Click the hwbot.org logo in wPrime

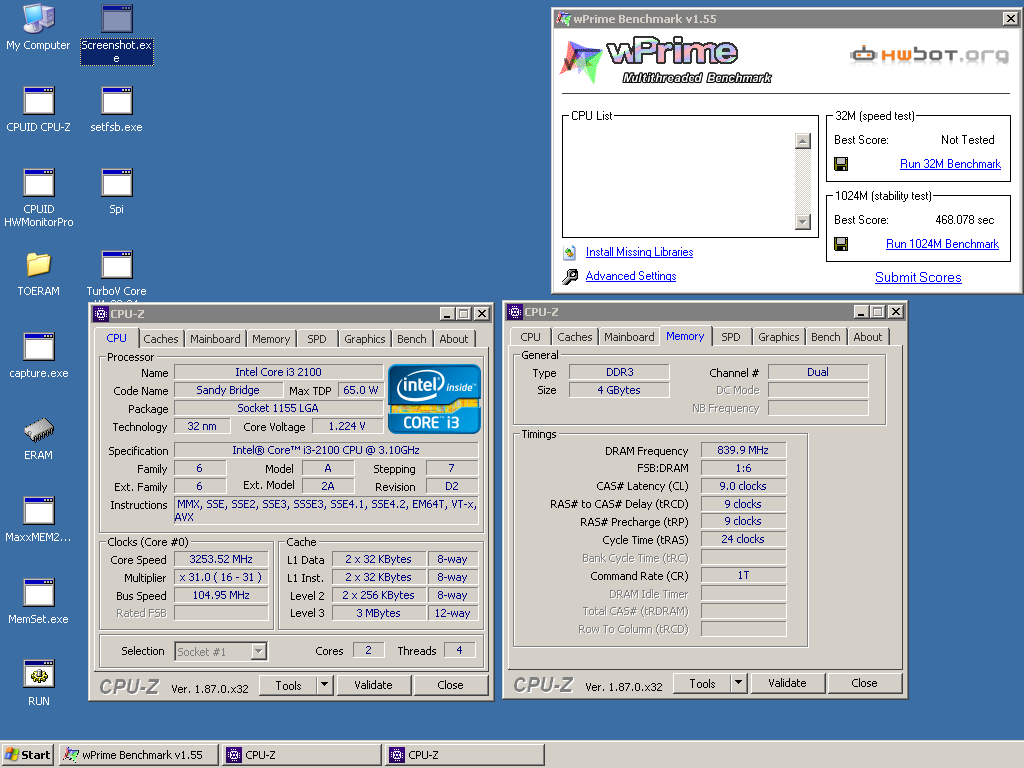929,55
